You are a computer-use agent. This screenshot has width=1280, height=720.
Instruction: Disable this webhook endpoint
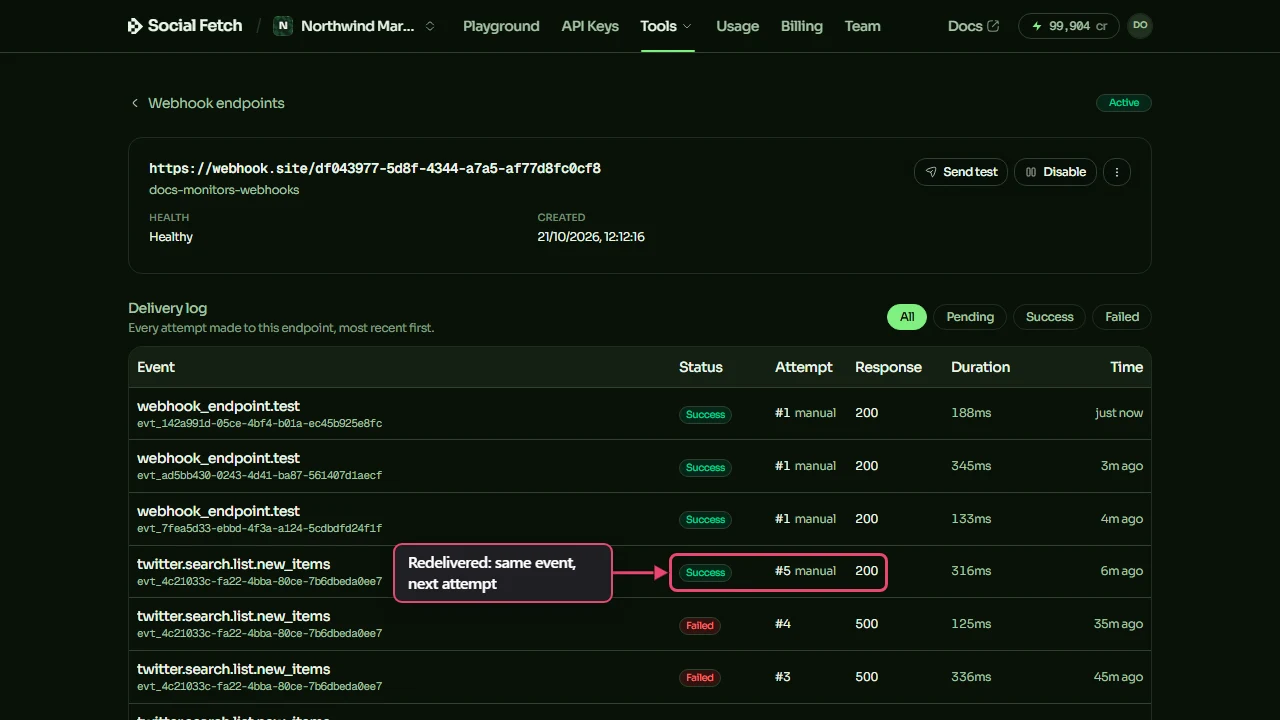point(1056,172)
